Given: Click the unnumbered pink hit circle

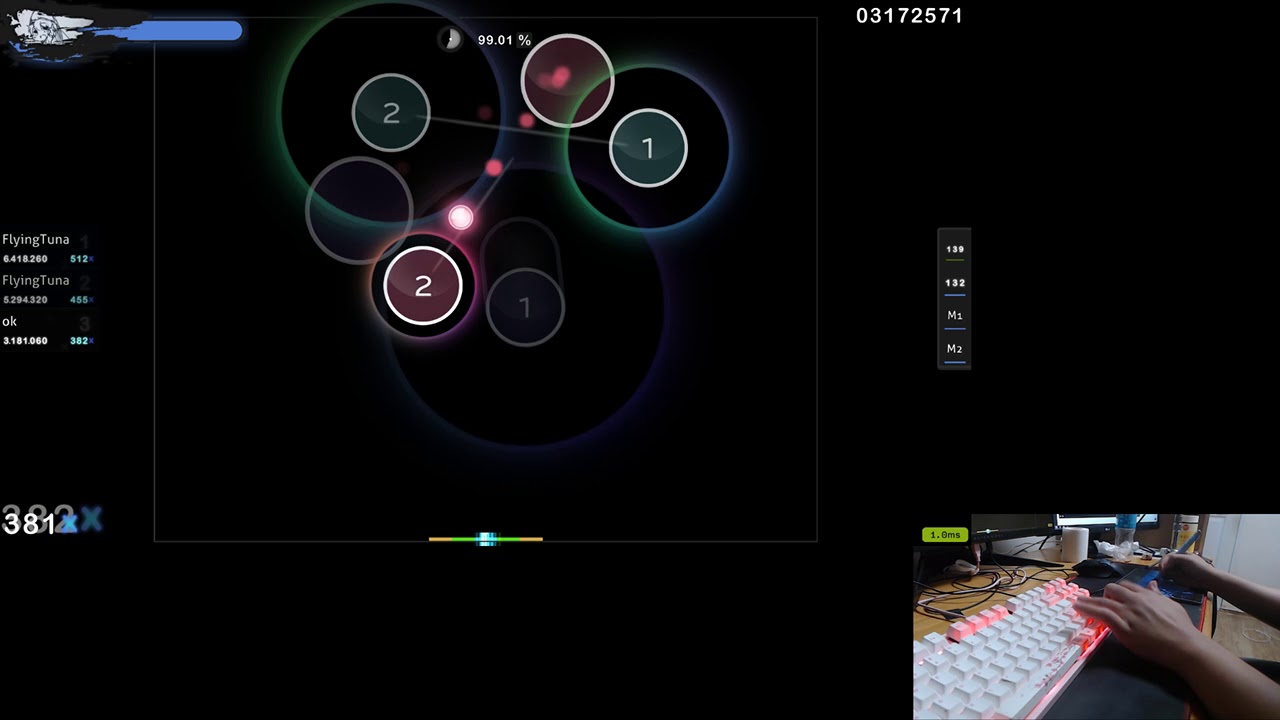Looking at the screenshot, I should (x=567, y=81).
